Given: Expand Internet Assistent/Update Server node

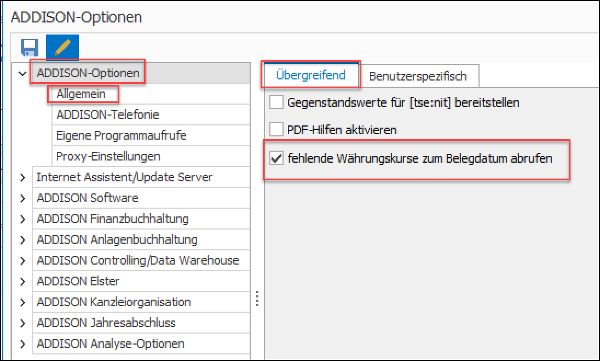Looking at the screenshot, I should pyautogui.click(x=23, y=177).
